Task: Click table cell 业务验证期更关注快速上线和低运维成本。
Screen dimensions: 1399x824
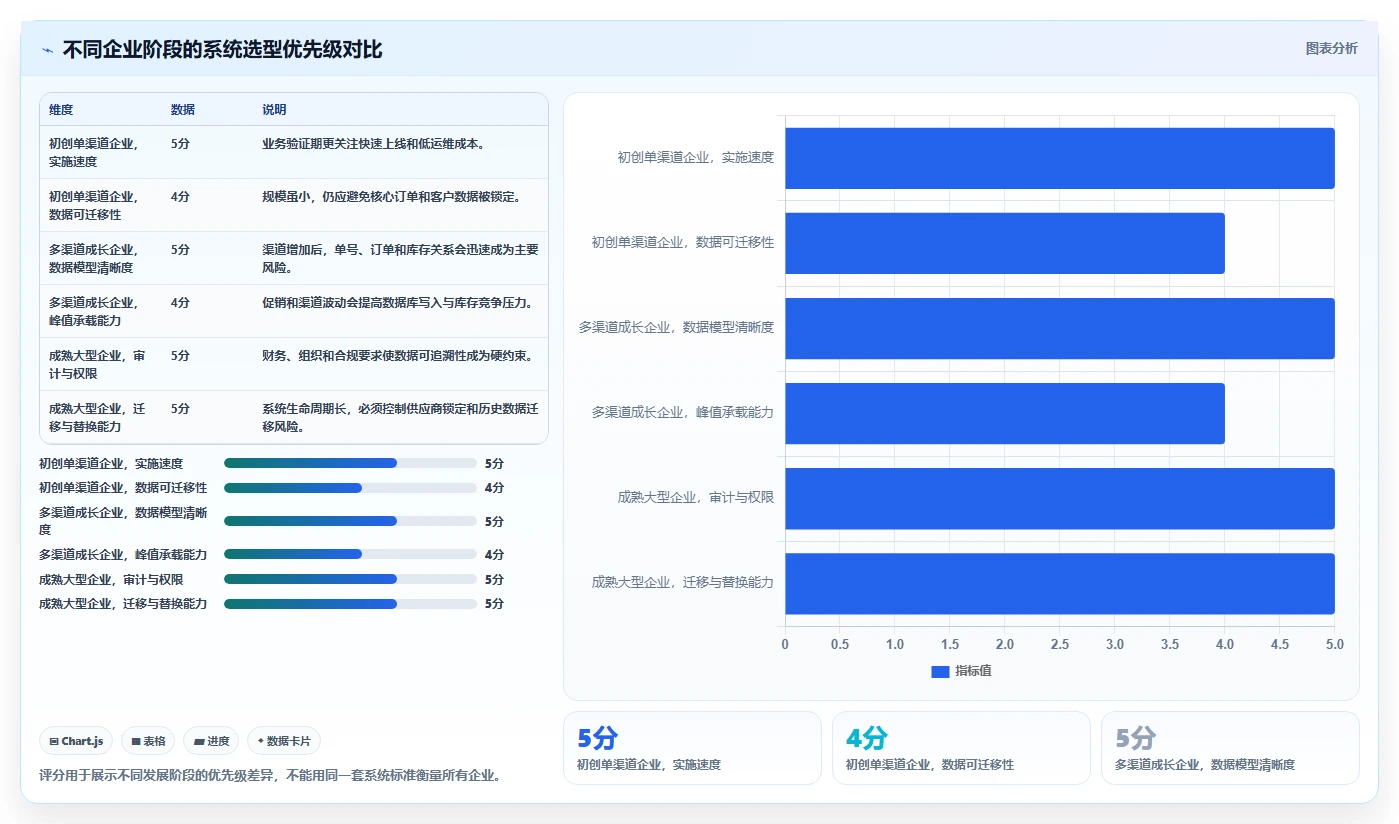Action: coord(400,152)
